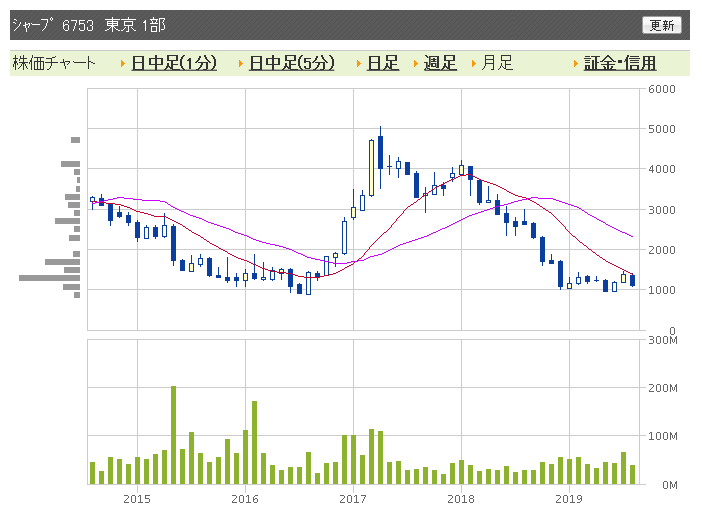This screenshot has height=525, width=702.
Task: Click the 4000 price axis label
Action: (662, 169)
